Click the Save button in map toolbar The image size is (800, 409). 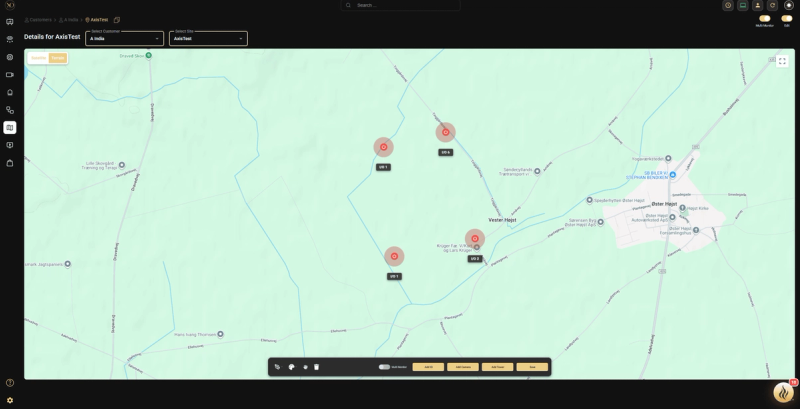532,367
